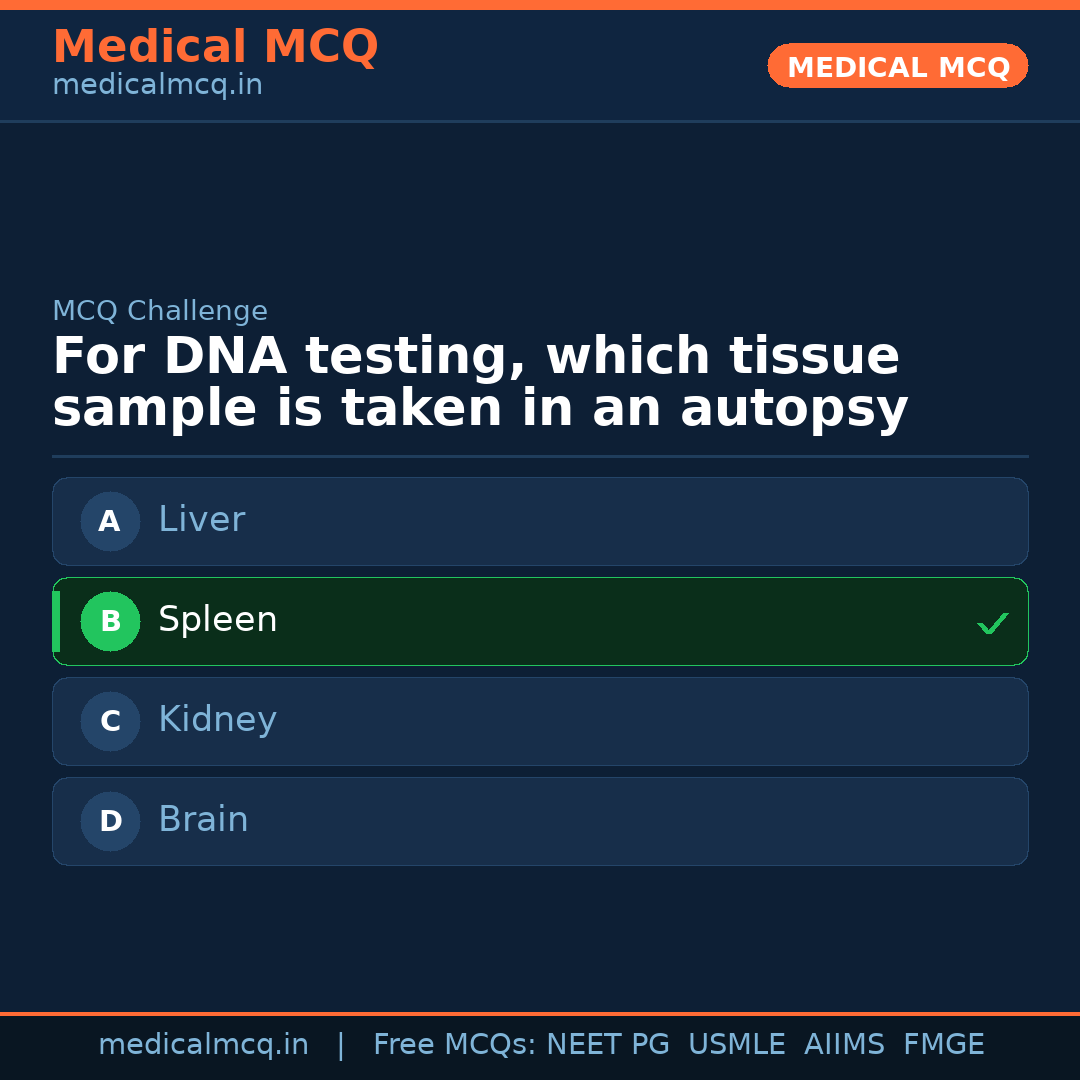
Task: Click the DNA testing question text
Action: [480, 383]
